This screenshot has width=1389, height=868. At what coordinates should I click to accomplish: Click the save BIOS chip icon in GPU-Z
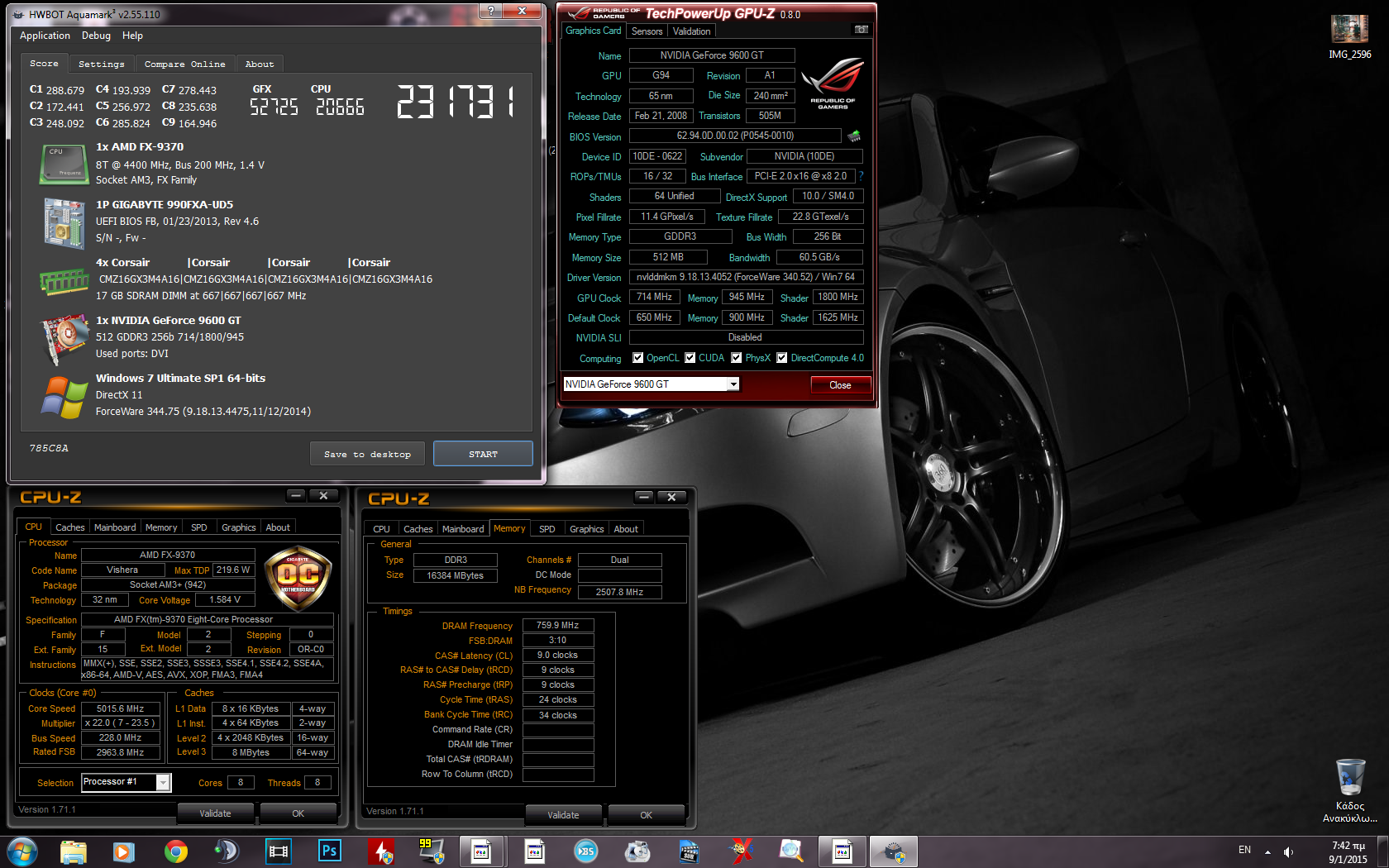tap(854, 136)
